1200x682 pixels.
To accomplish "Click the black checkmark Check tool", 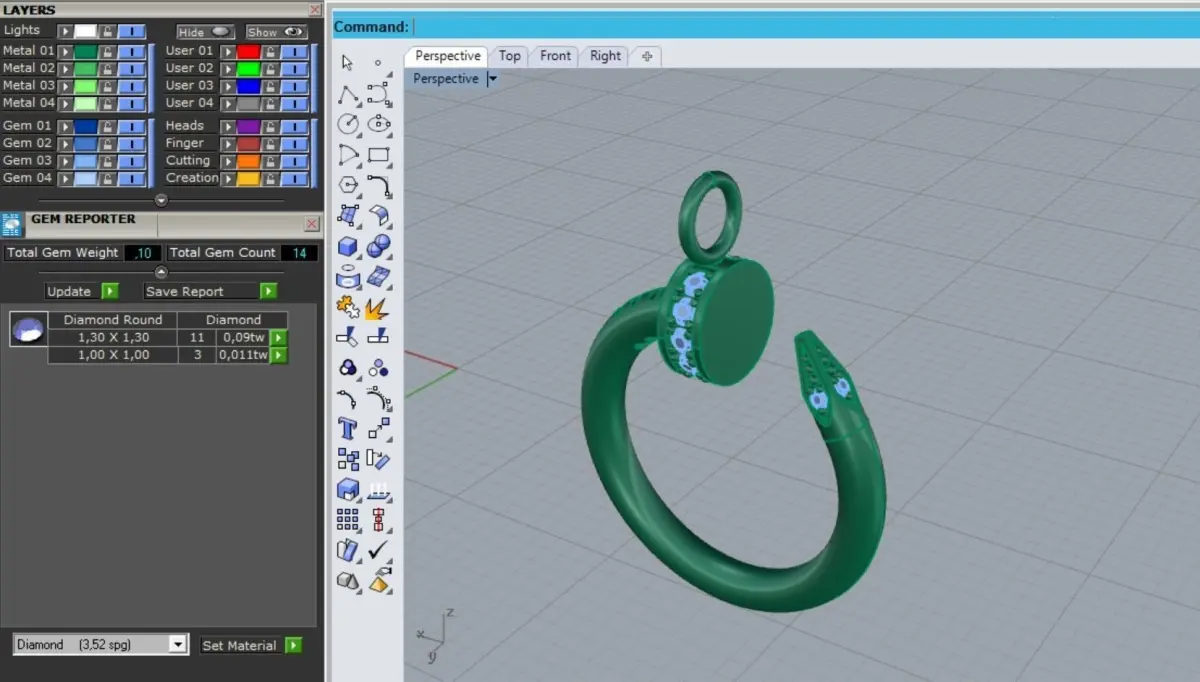I will click(378, 551).
